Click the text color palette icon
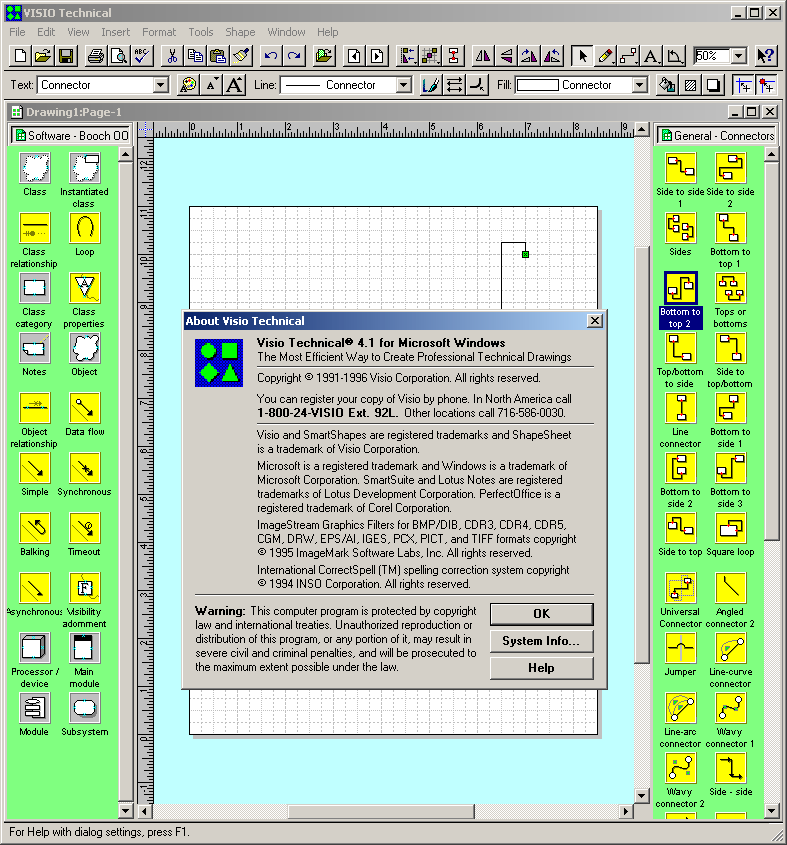 point(188,85)
